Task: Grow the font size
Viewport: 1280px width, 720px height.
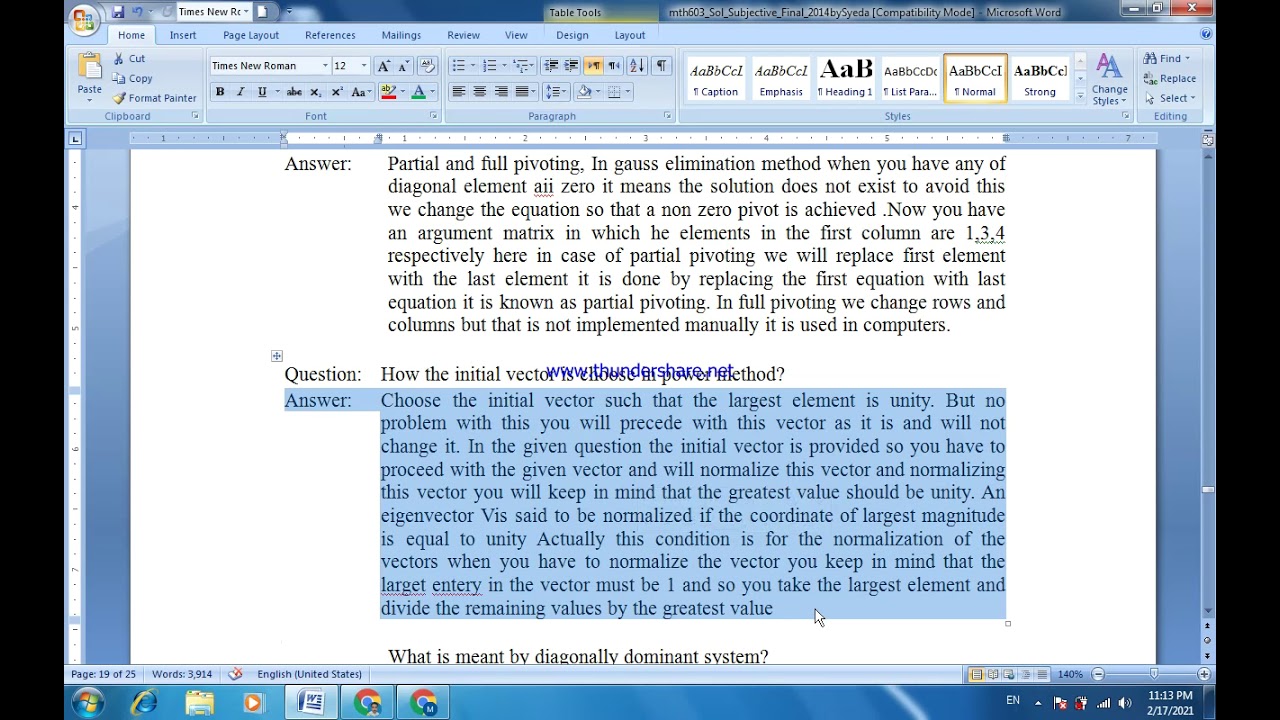Action: (383, 66)
